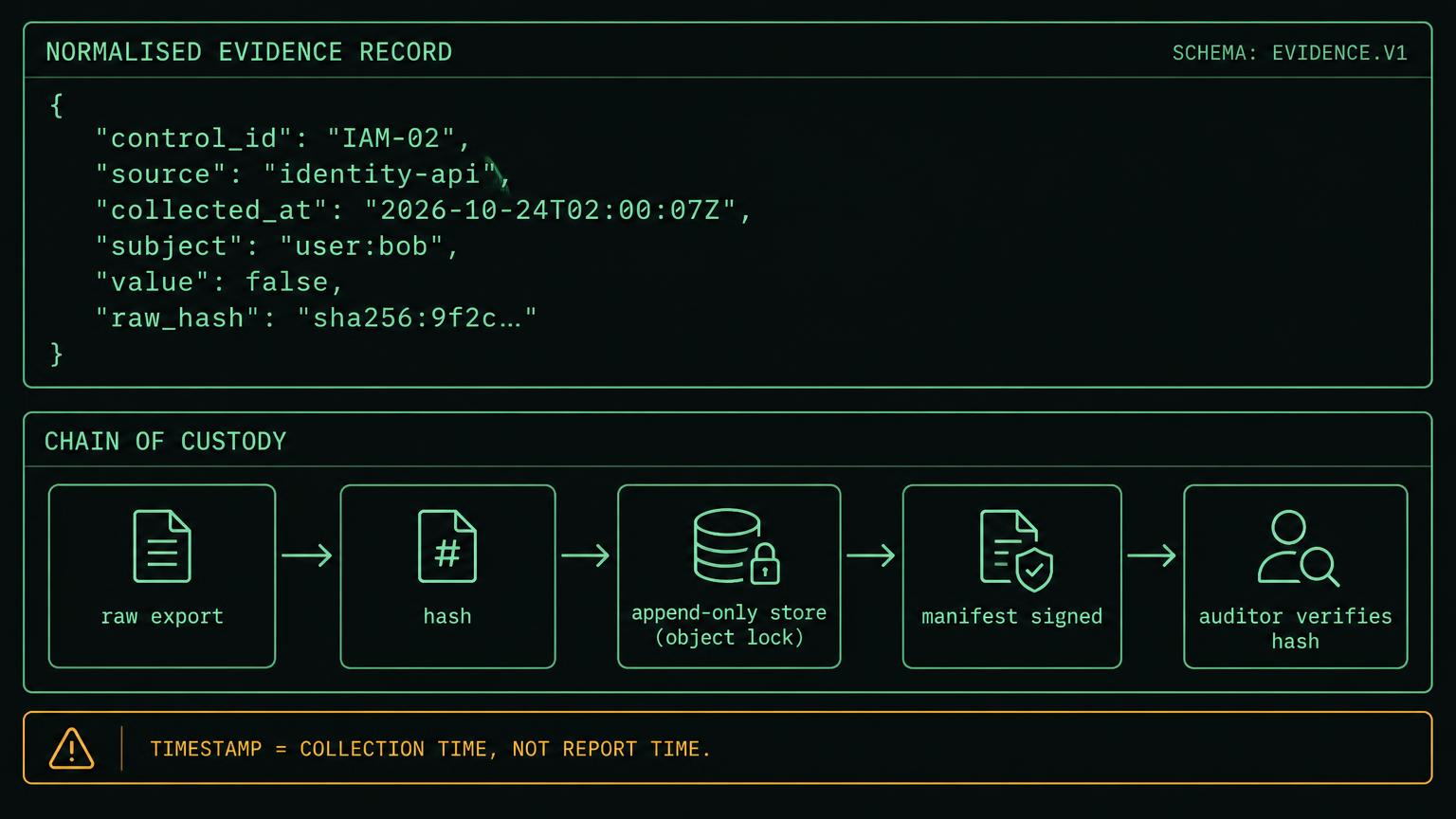Click the CHAIN OF CUSTODY heading
The width and height of the screenshot is (1456, 819).
pos(165,442)
